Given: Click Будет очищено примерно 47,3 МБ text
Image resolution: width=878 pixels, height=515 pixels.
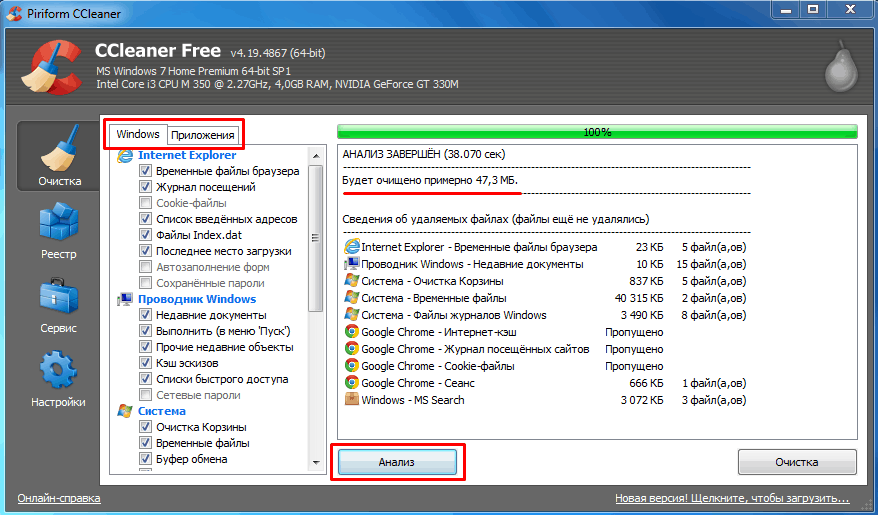Looking at the screenshot, I should click(x=430, y=181).
